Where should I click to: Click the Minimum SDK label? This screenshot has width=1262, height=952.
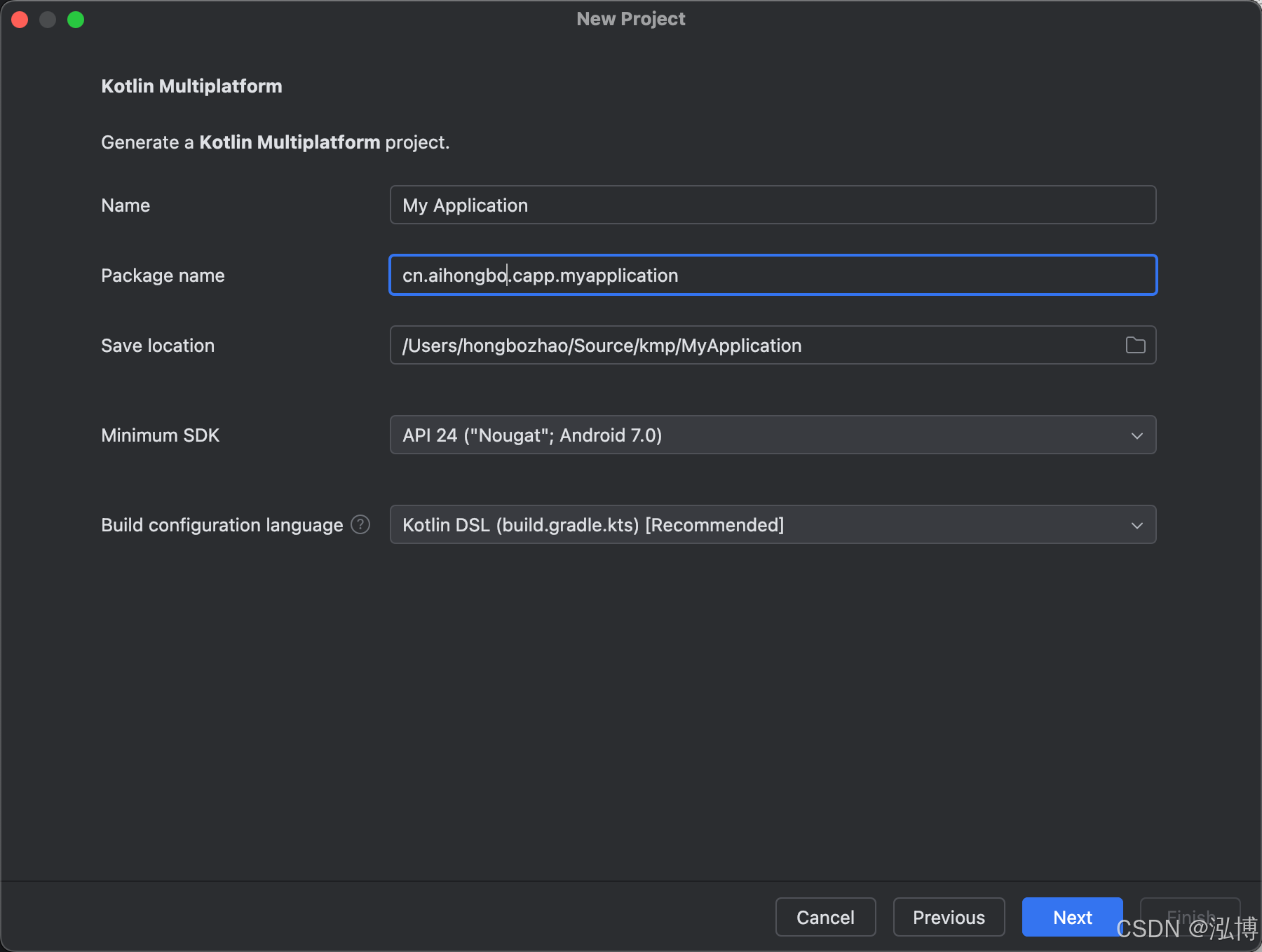(160, 435)
